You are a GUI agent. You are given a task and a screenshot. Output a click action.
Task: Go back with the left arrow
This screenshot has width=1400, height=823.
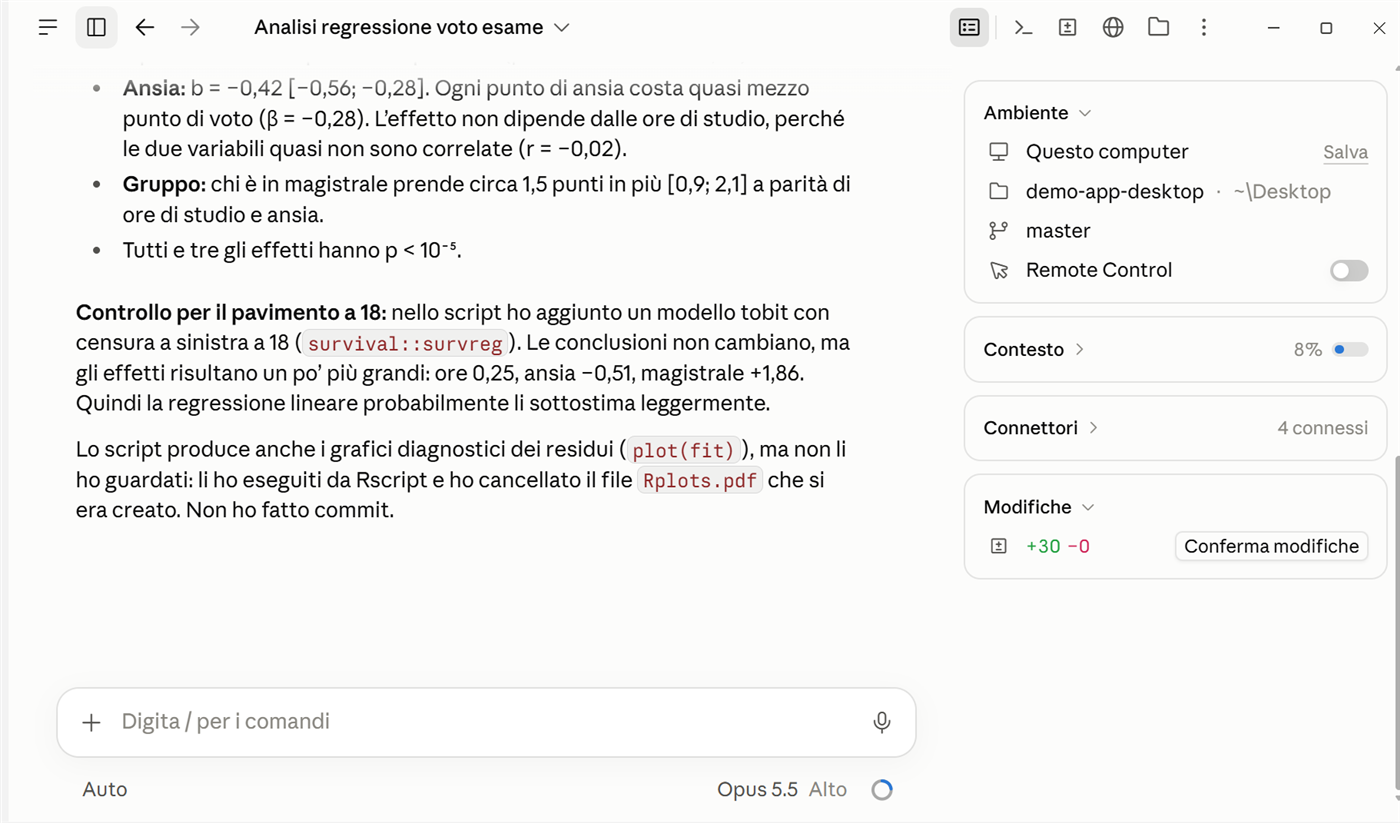pos(145,28)
